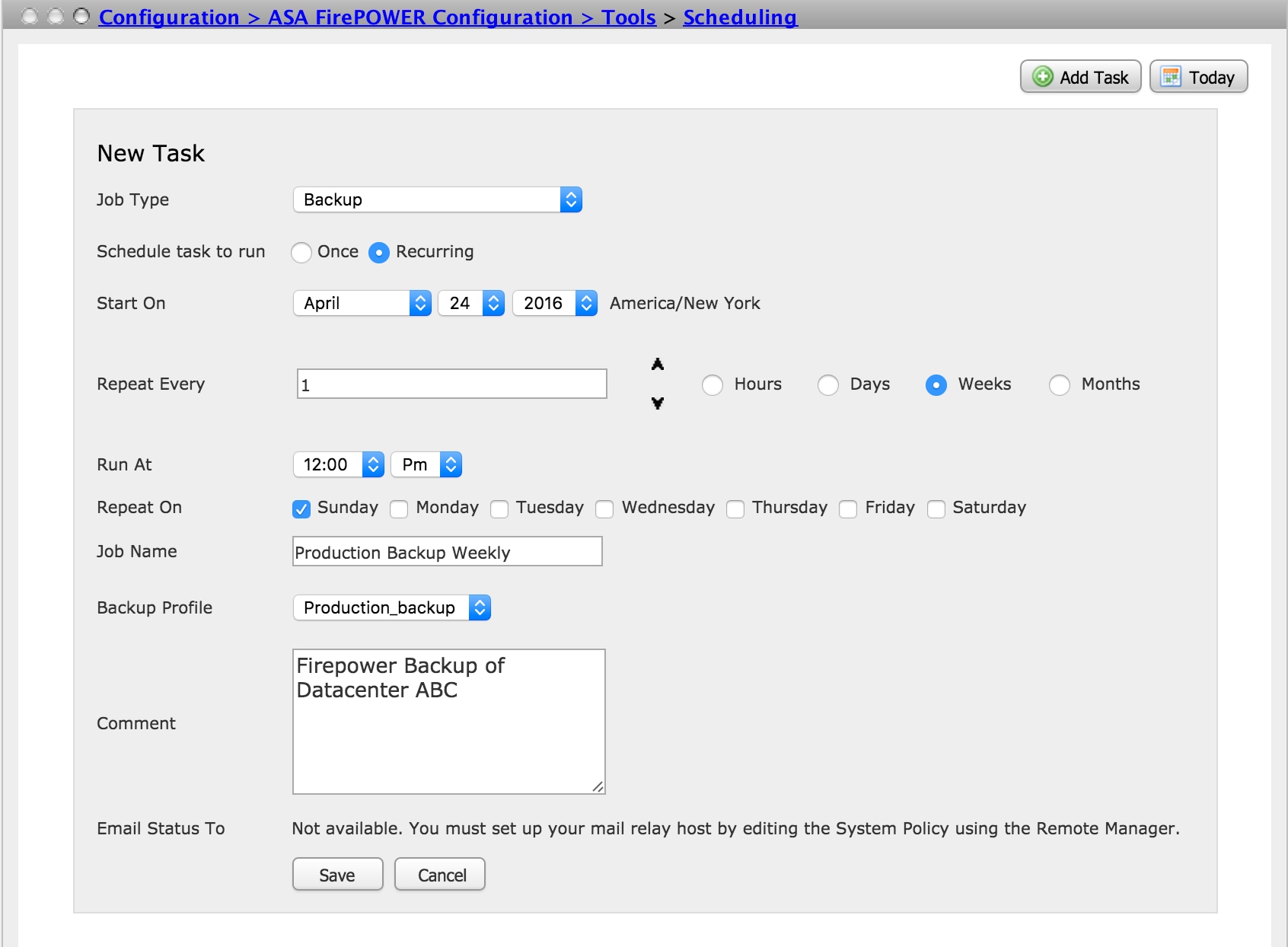Click the Add Task button

tap(1080, 77)
